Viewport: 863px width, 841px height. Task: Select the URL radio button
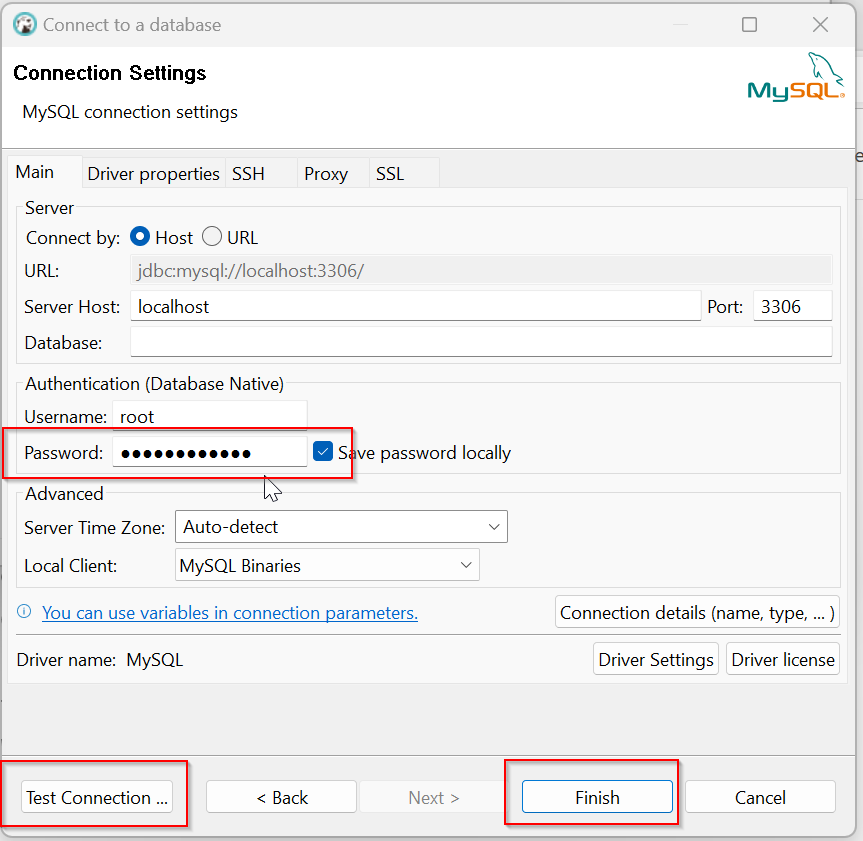coord(212,237)
